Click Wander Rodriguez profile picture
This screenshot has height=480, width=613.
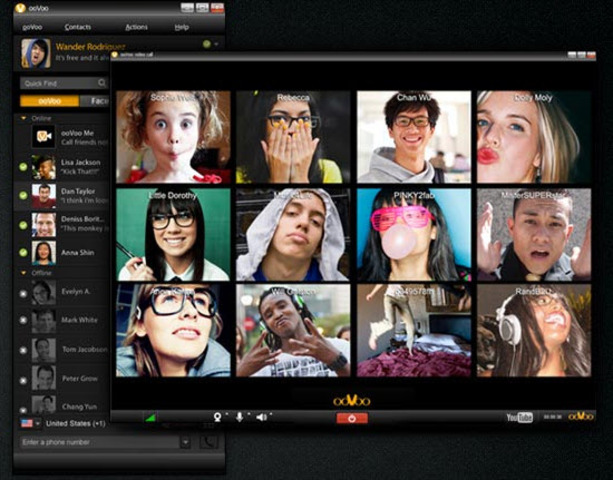(36, 54)
